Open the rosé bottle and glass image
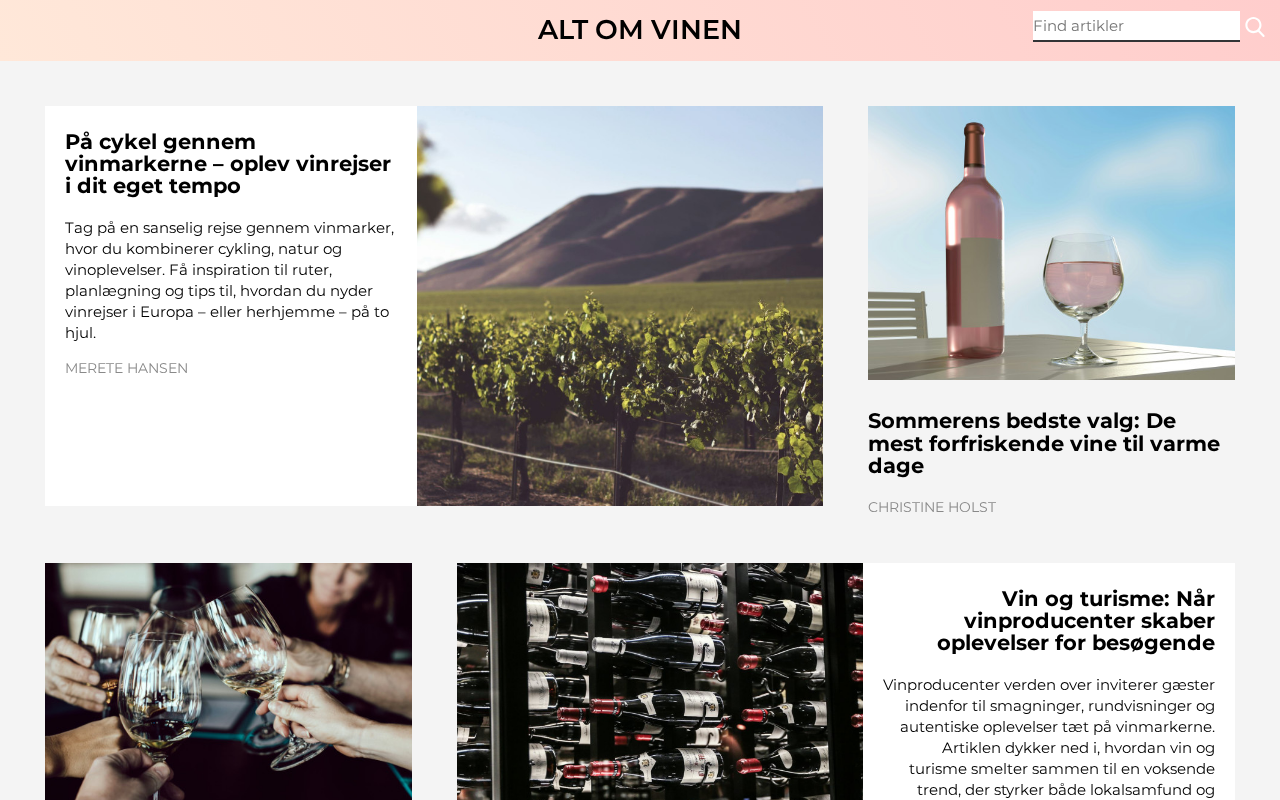 [1051, 243]
